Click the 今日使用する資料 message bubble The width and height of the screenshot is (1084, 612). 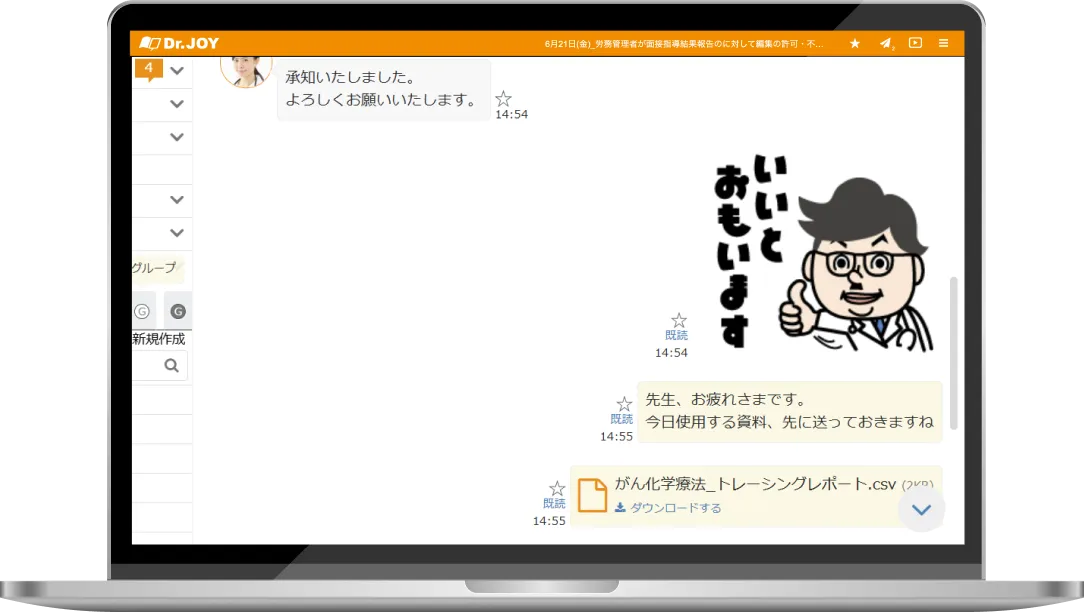pos(789,411)
